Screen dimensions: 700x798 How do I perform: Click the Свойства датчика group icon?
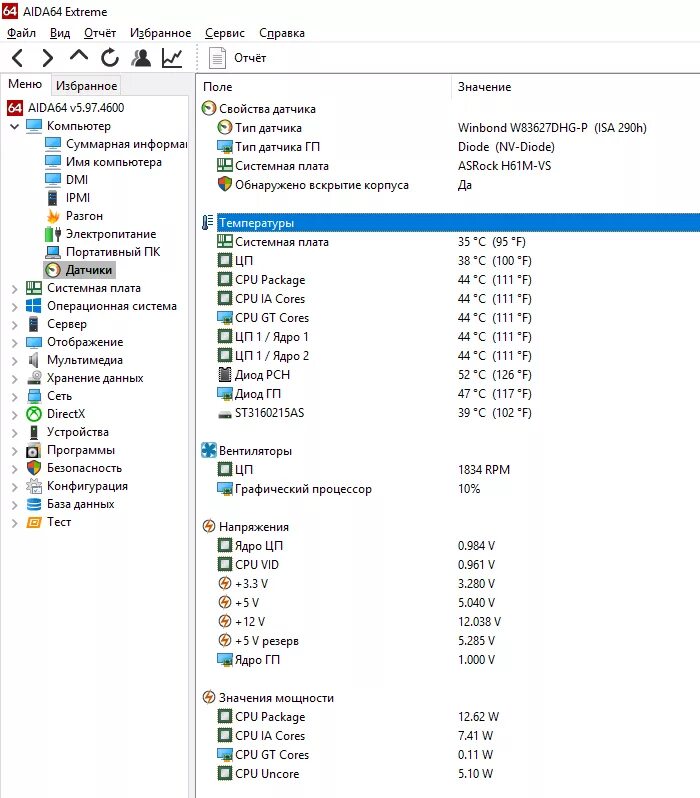click(x=209, y=108)
